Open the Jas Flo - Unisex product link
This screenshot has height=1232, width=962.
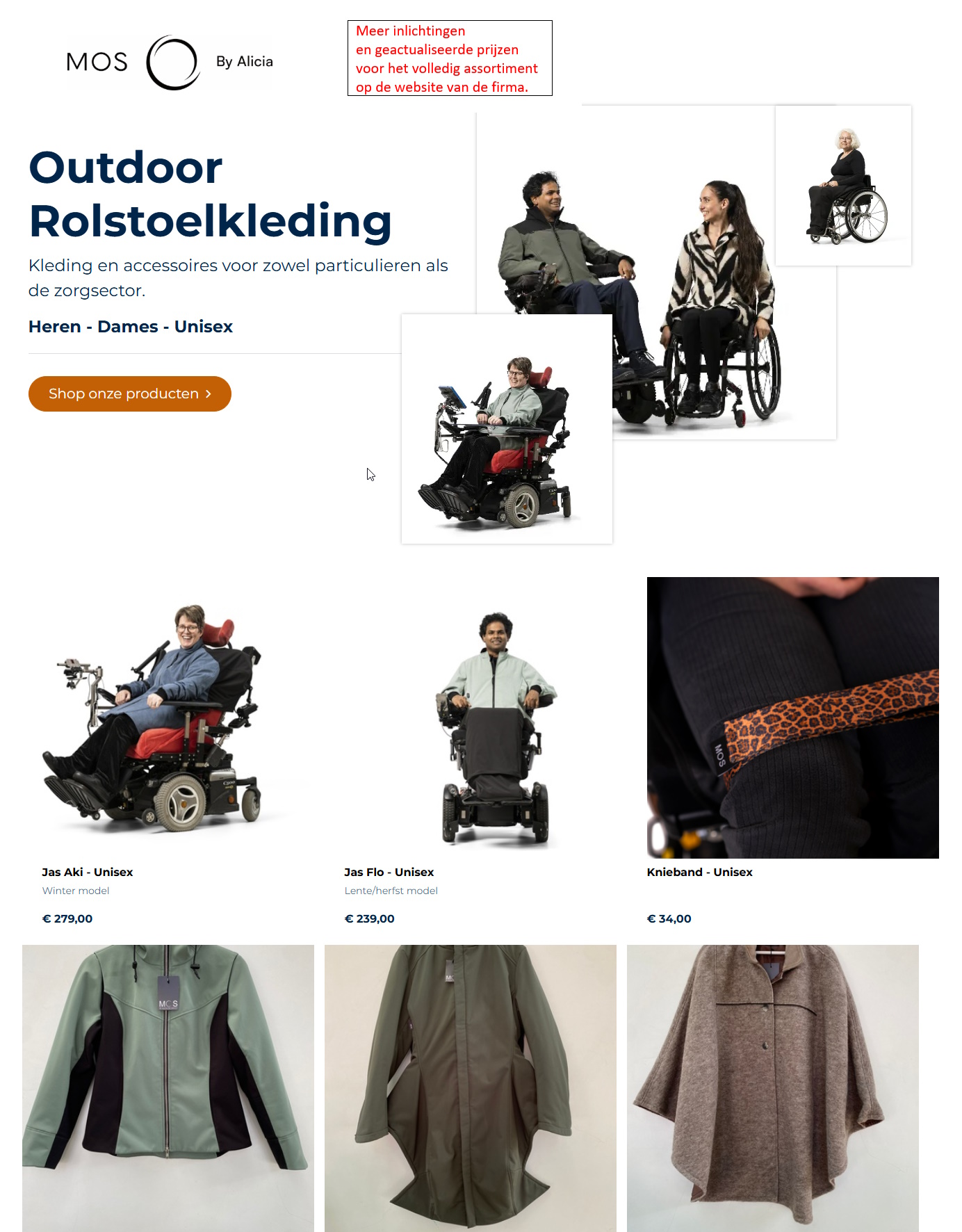389,872
